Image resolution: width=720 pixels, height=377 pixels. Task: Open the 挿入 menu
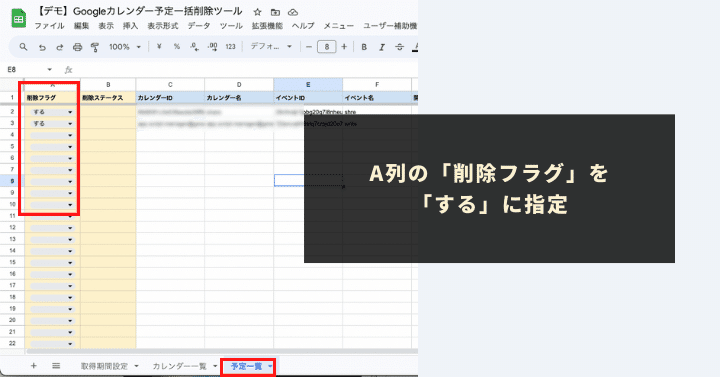(130, 26)
